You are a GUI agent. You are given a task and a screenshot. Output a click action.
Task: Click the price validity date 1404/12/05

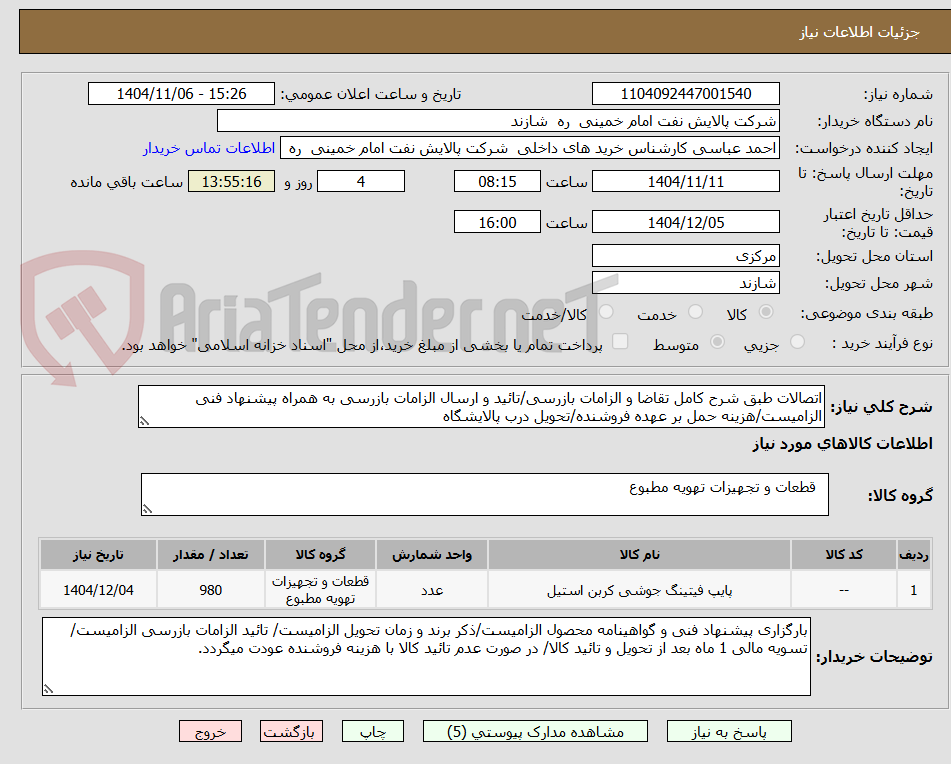tap(686, 222)
